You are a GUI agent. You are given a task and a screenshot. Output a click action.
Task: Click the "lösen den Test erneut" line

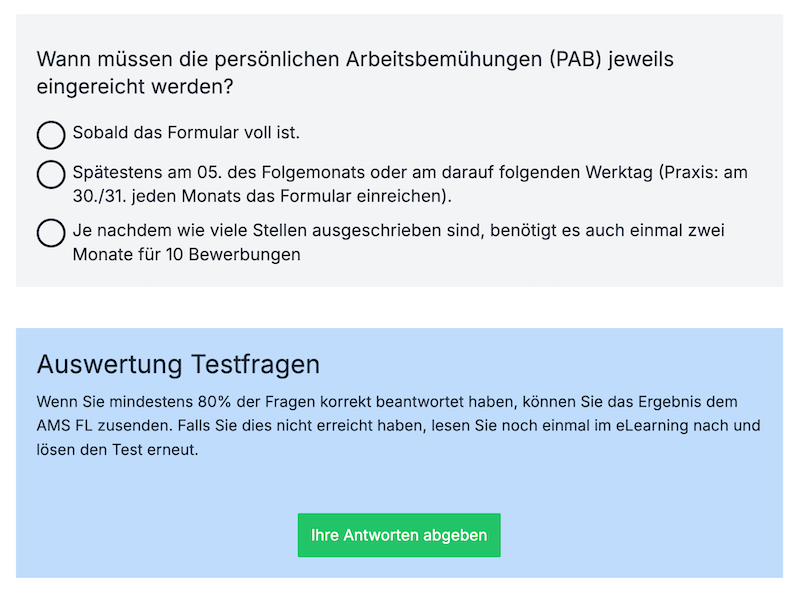(x=117, y=450)
